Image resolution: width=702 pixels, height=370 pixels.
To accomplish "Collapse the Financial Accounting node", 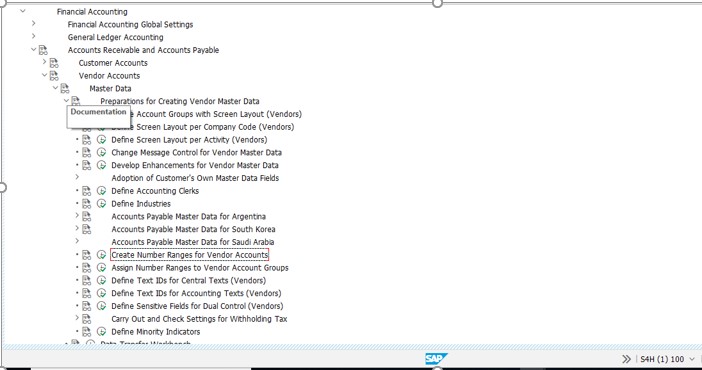I will click(23, 11).
